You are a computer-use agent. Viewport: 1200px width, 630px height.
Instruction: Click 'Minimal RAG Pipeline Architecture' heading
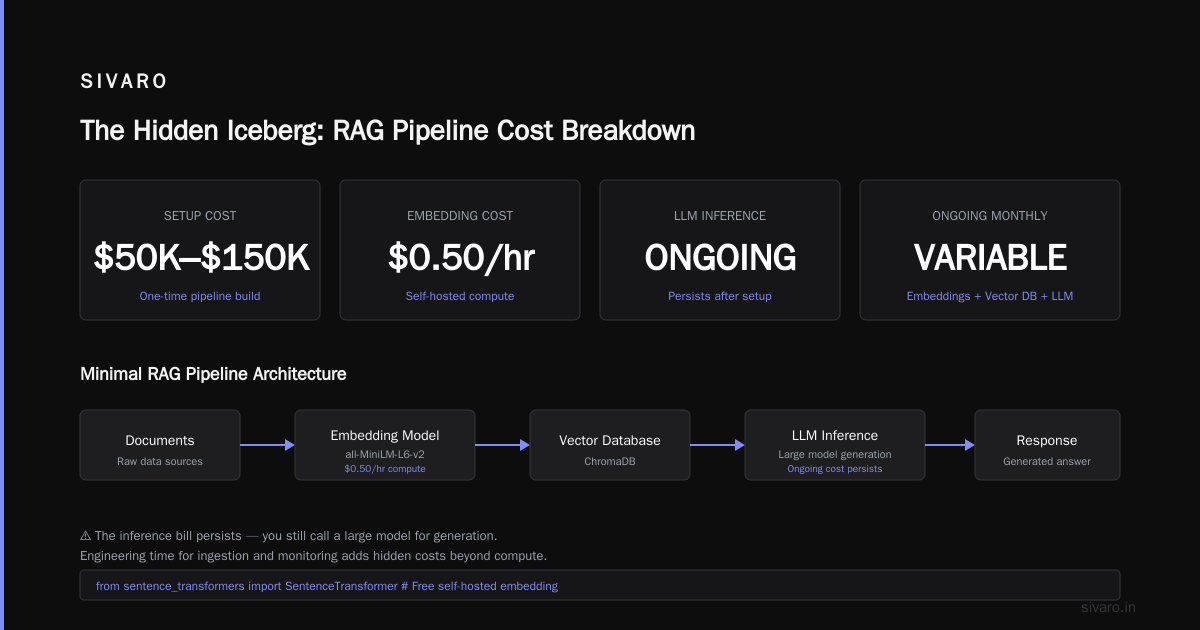coord(213,374)
